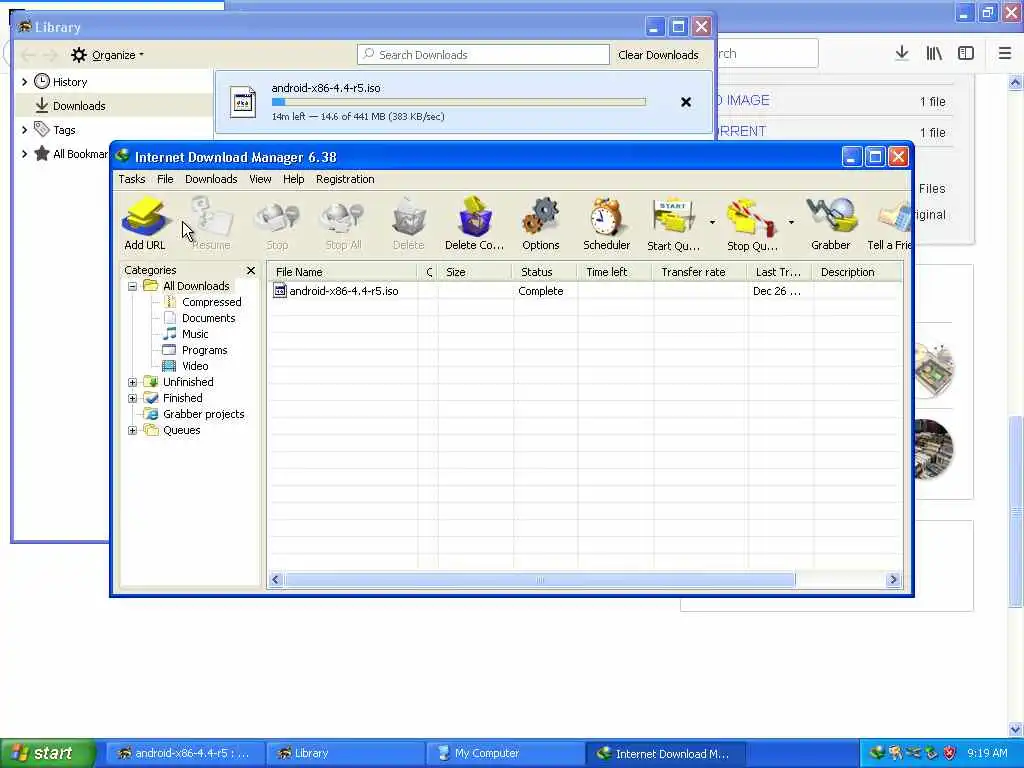Collapse the All Downloads tree node

point(133,286)
